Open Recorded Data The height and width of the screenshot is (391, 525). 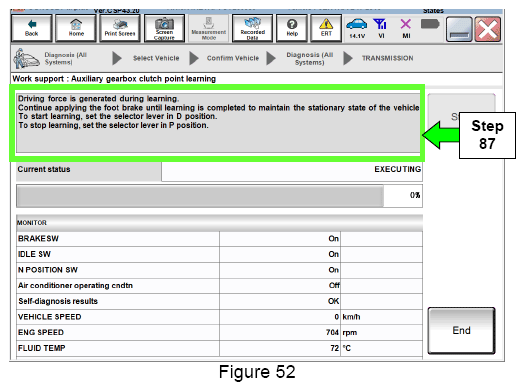252,28
